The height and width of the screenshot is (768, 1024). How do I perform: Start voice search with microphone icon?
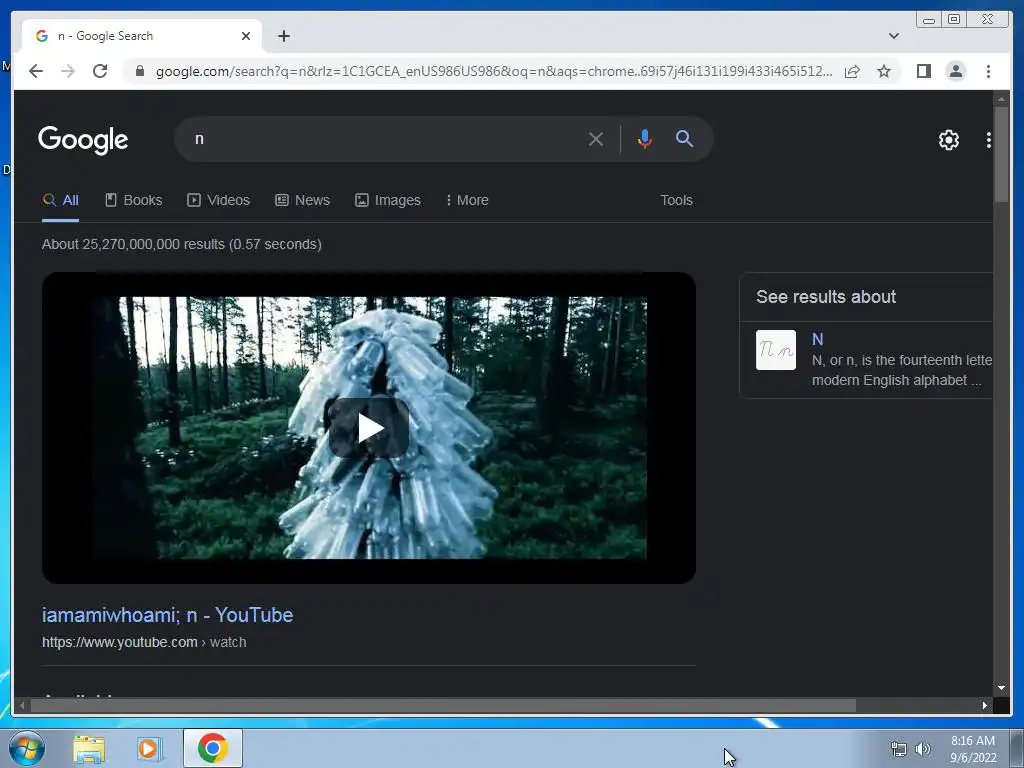645,139
